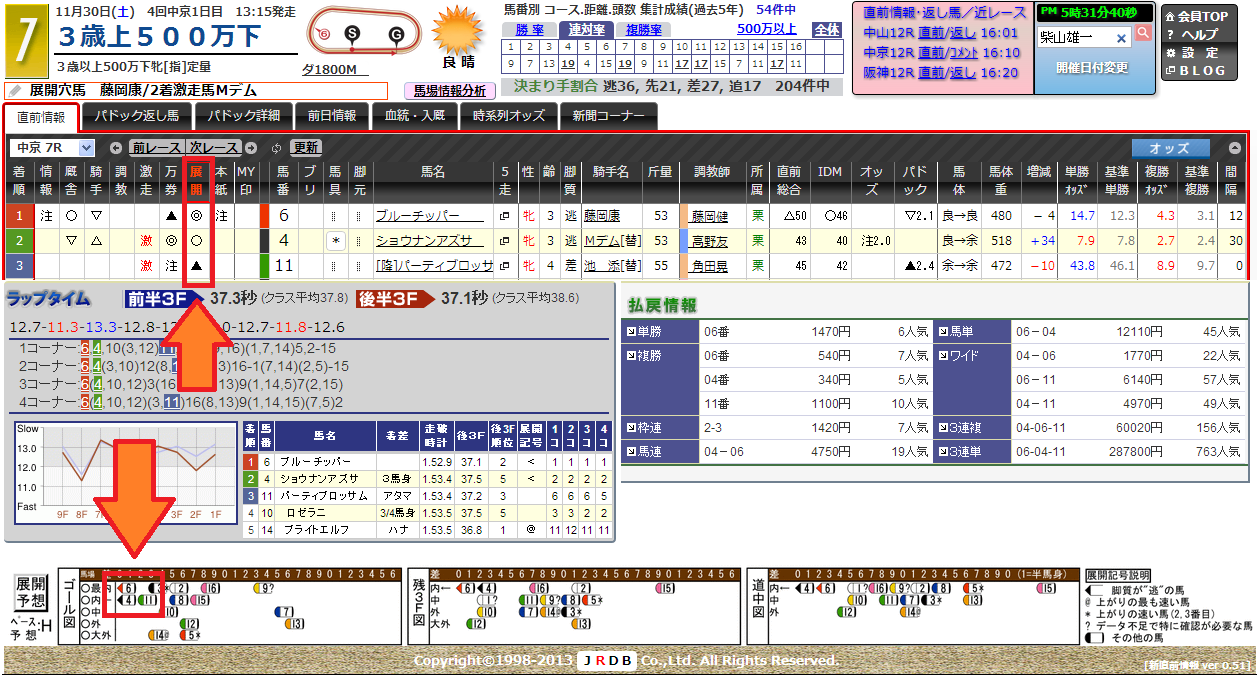Screen dimensions: 1258x678
Task: Open horse パーティブロッサ link
Action: pos(434,265)
